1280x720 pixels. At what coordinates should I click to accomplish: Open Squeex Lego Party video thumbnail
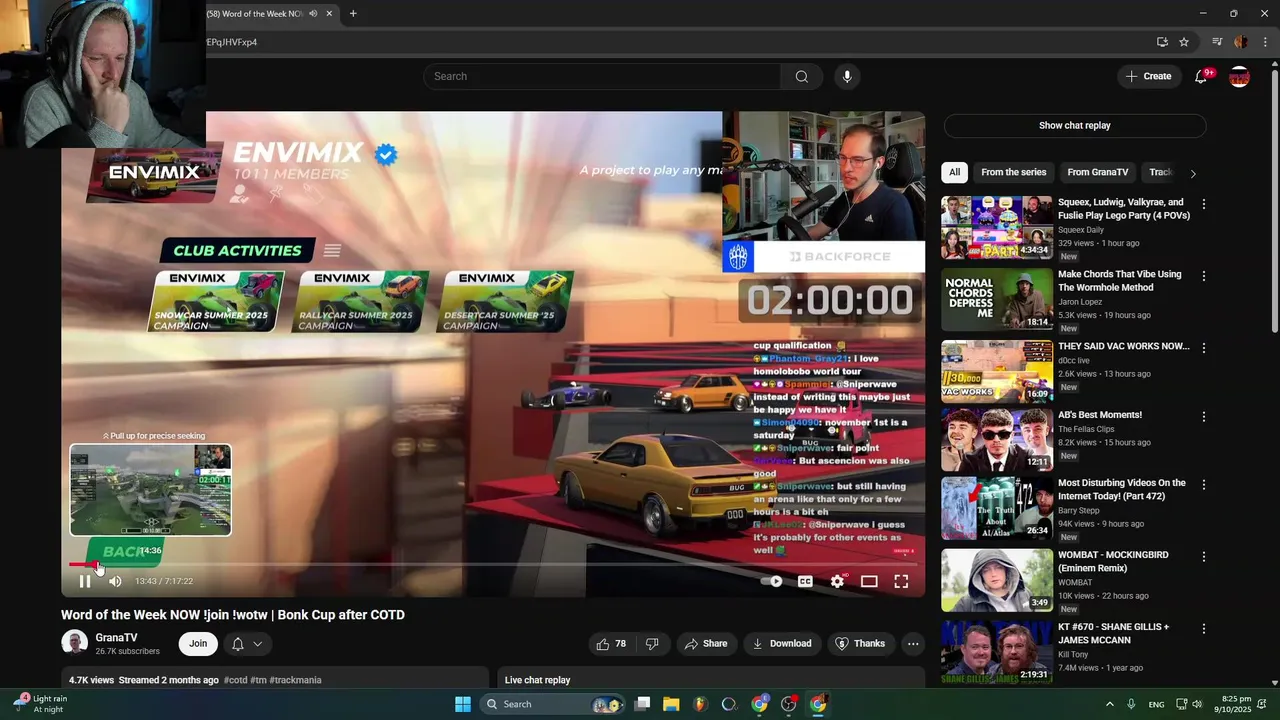tap(997, 227)
